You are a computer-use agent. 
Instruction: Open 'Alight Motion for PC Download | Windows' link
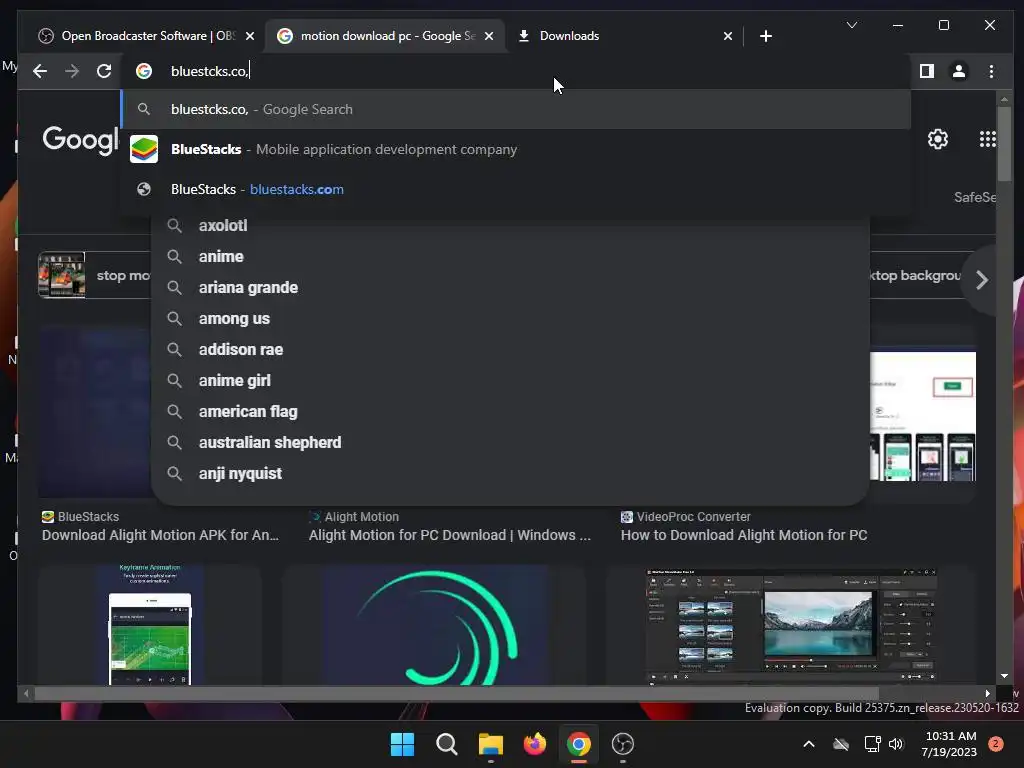pos(449,535)
